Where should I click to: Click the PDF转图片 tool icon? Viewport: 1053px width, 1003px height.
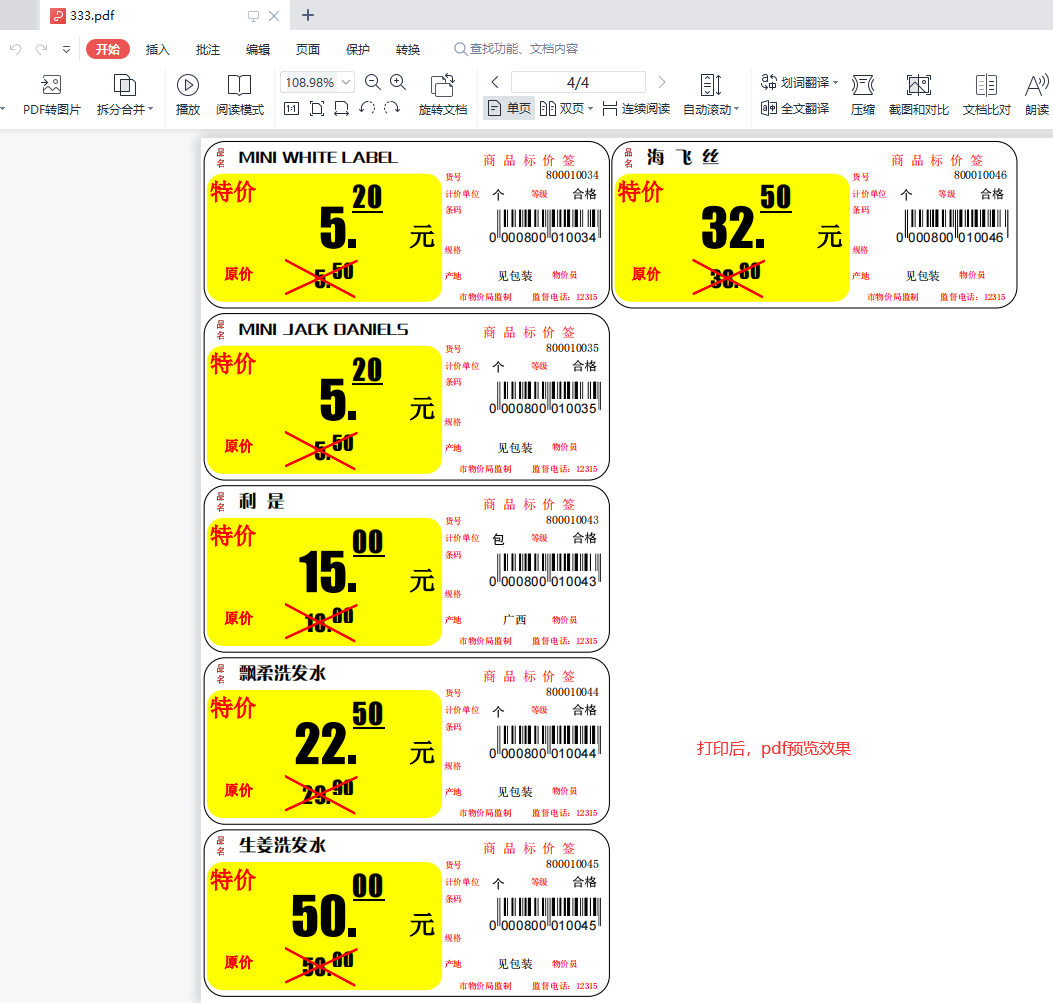click(x=51, y=85)
